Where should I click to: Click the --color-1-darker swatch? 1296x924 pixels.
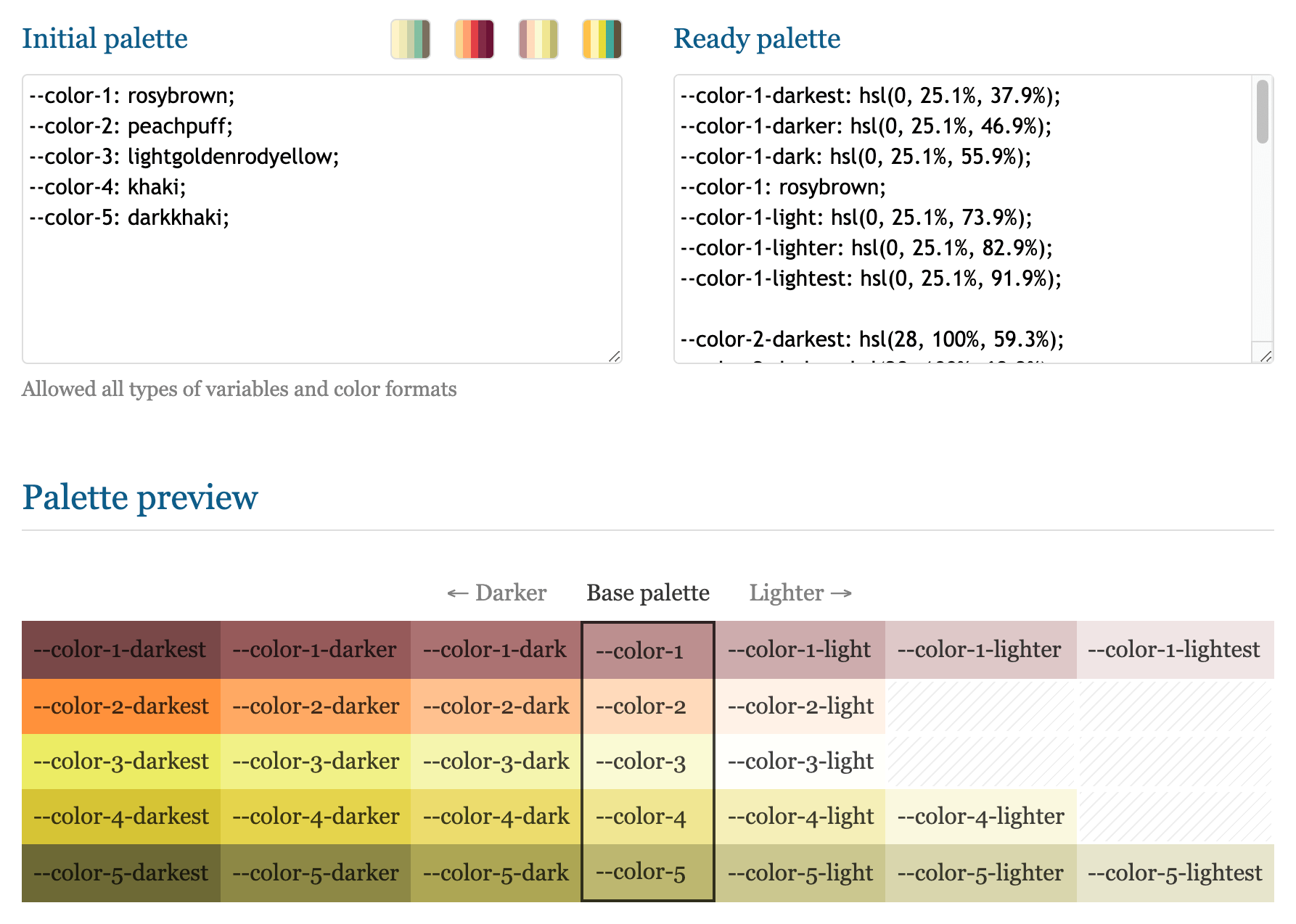pyautogui.click(x=316, y=650)
